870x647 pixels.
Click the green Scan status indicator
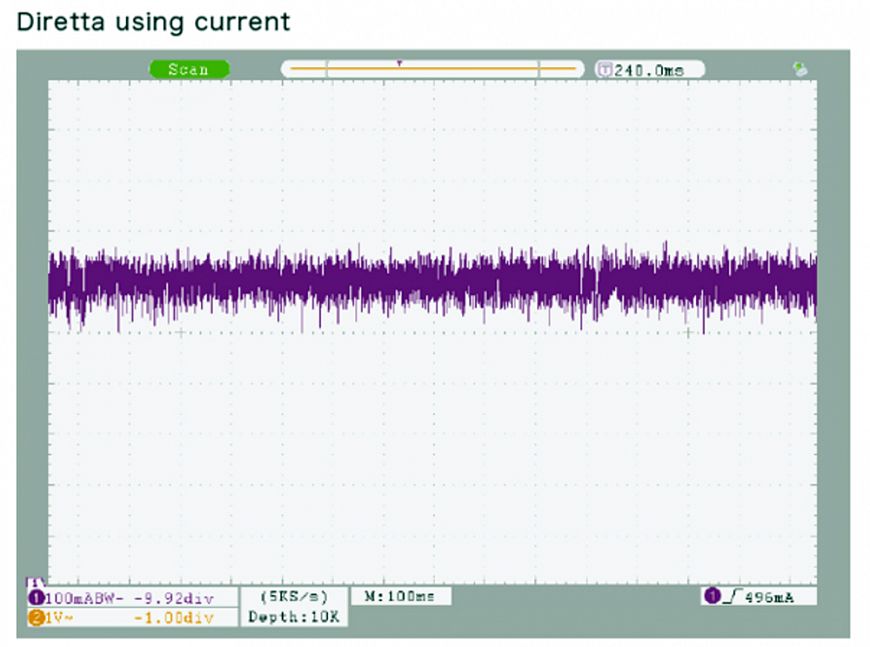189,69
